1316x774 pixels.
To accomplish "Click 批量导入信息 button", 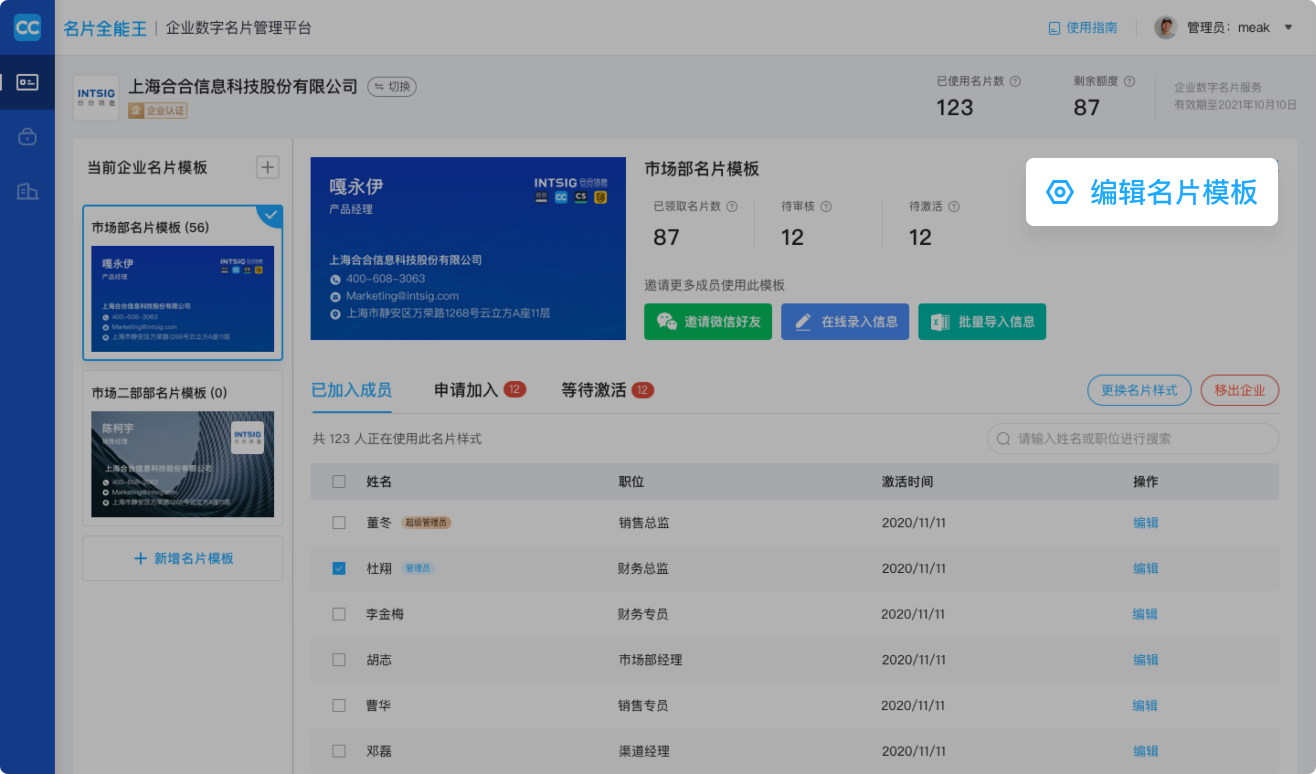I will pos(982,322).
